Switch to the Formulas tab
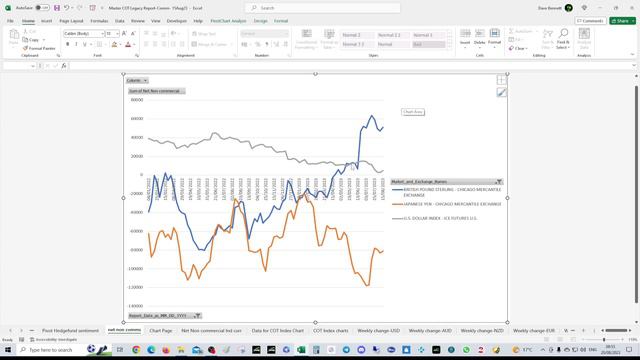Viewport: 640px width, 360px height. pos(99,21)
